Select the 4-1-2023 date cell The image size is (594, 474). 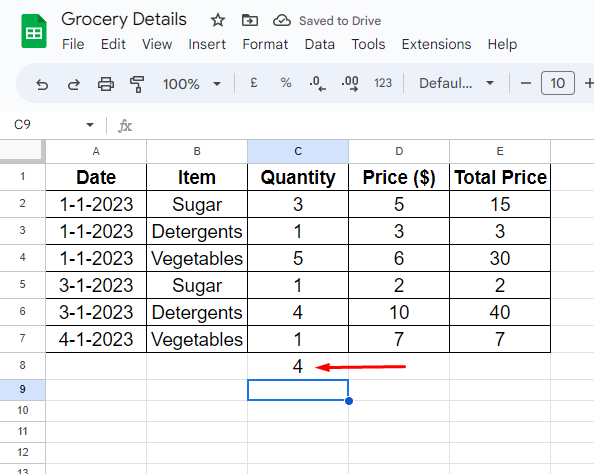tap(96, 339)
